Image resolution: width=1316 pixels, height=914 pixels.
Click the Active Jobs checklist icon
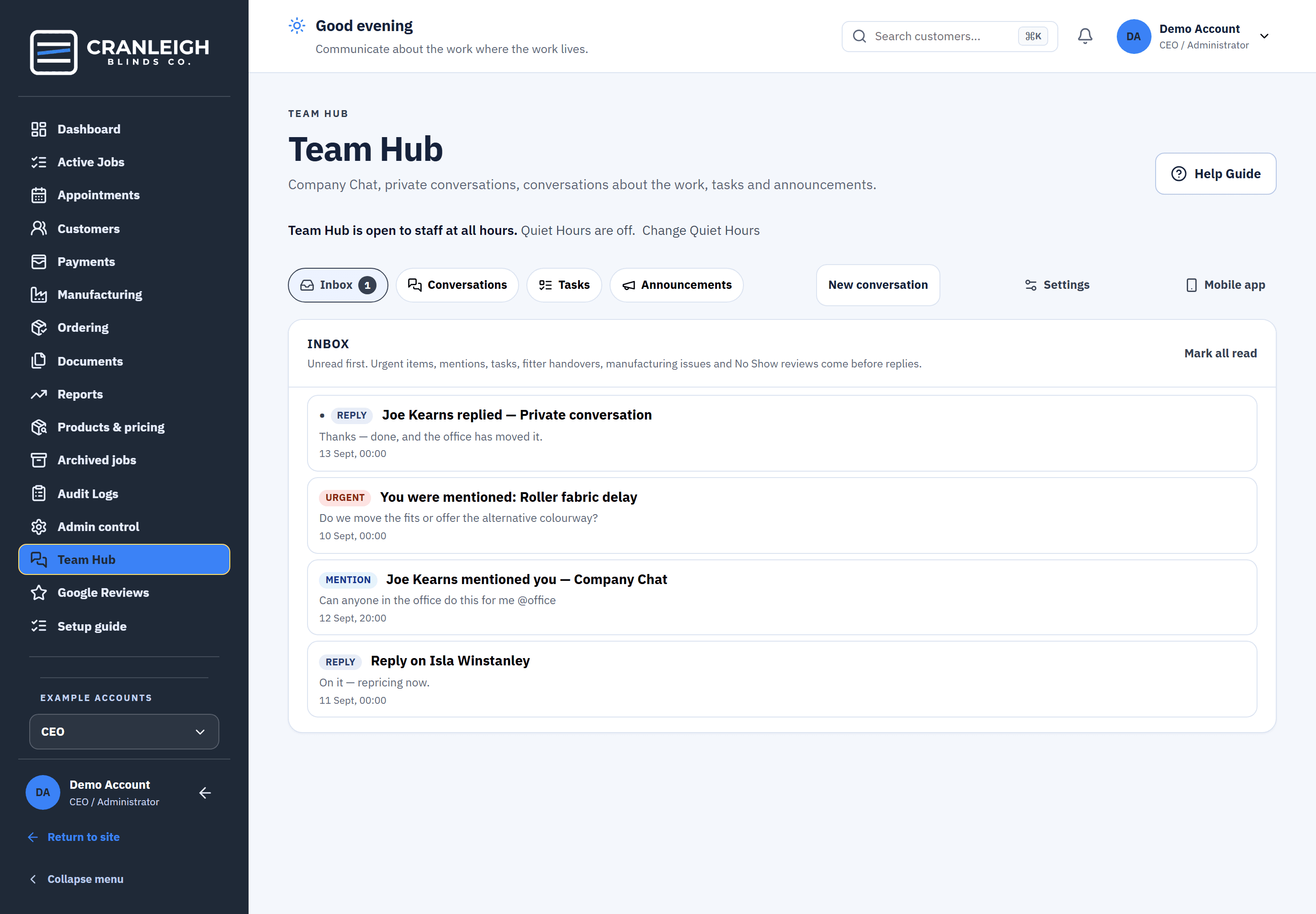(x=38, y=162)
